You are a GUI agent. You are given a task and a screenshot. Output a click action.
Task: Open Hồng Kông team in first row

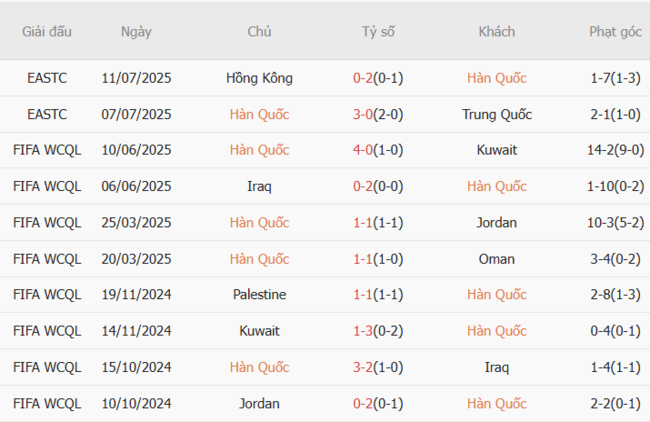[259, 78]
